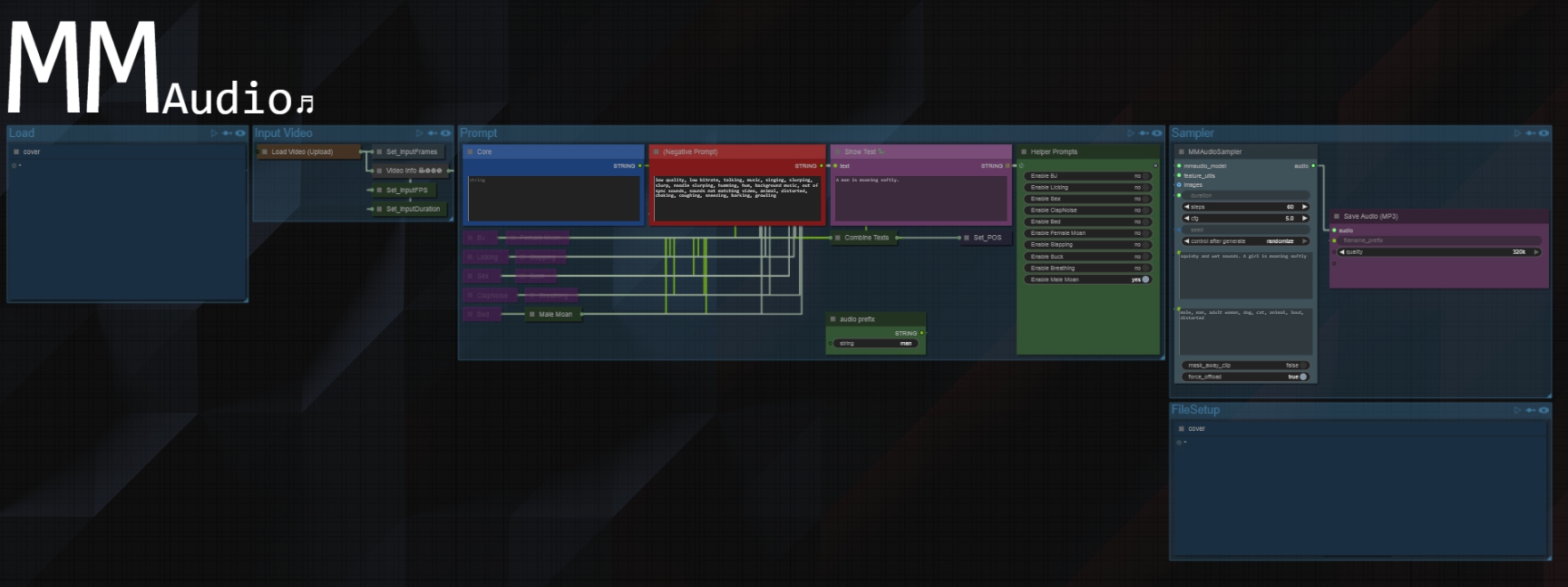
Task: Collapse the (Negative Prompt) node
Action: [x=656, y=152]
